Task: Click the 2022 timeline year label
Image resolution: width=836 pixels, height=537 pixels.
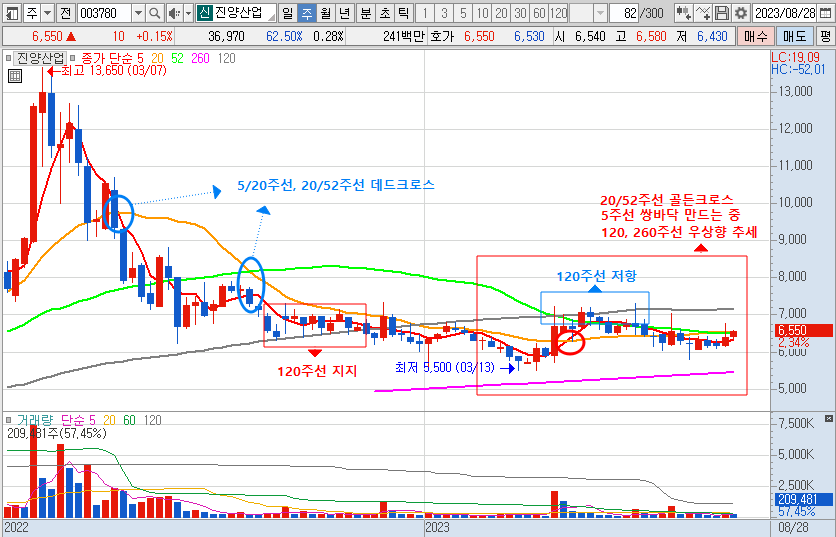Action: point(16,527)
